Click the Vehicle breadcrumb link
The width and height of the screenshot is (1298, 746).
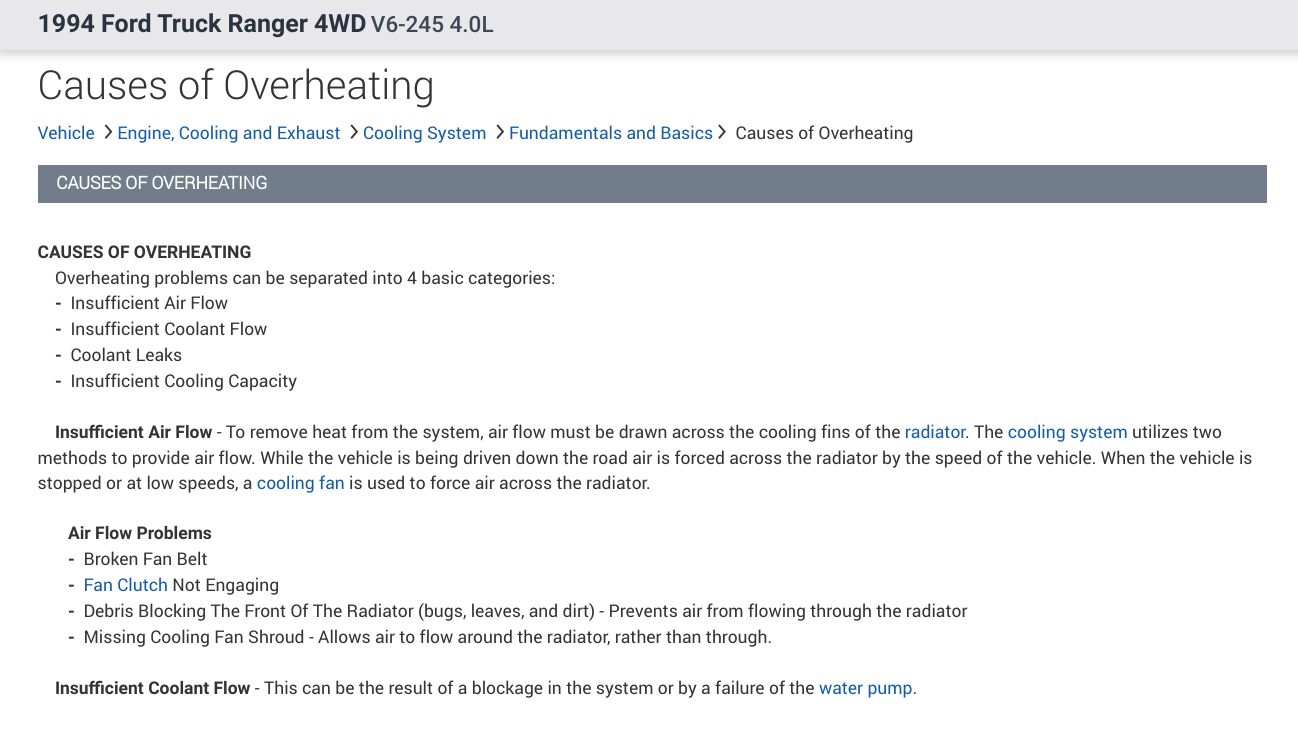66,133
